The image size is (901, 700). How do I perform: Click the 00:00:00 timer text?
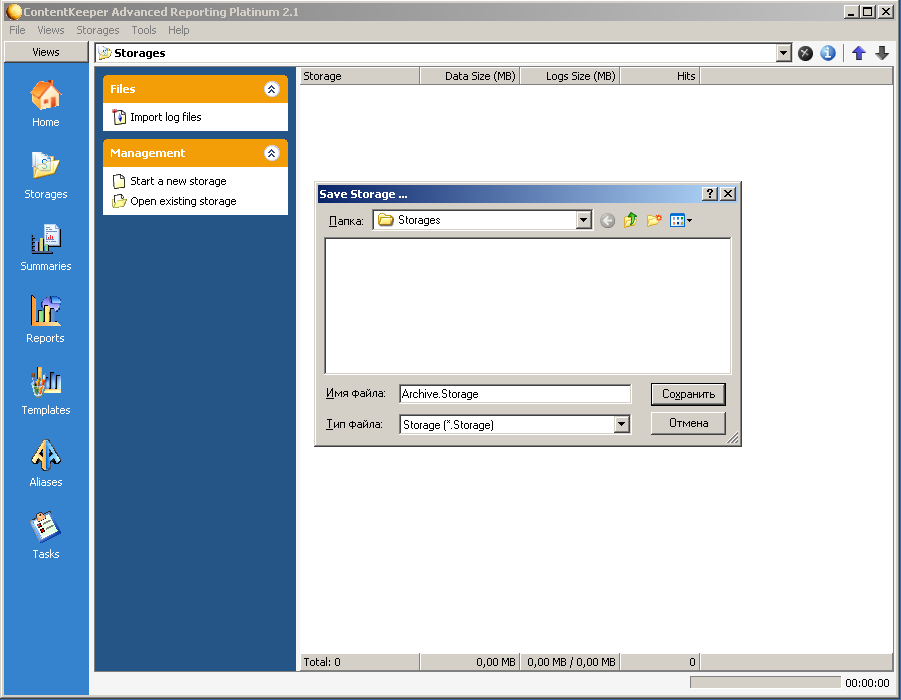tap(867, 683)
